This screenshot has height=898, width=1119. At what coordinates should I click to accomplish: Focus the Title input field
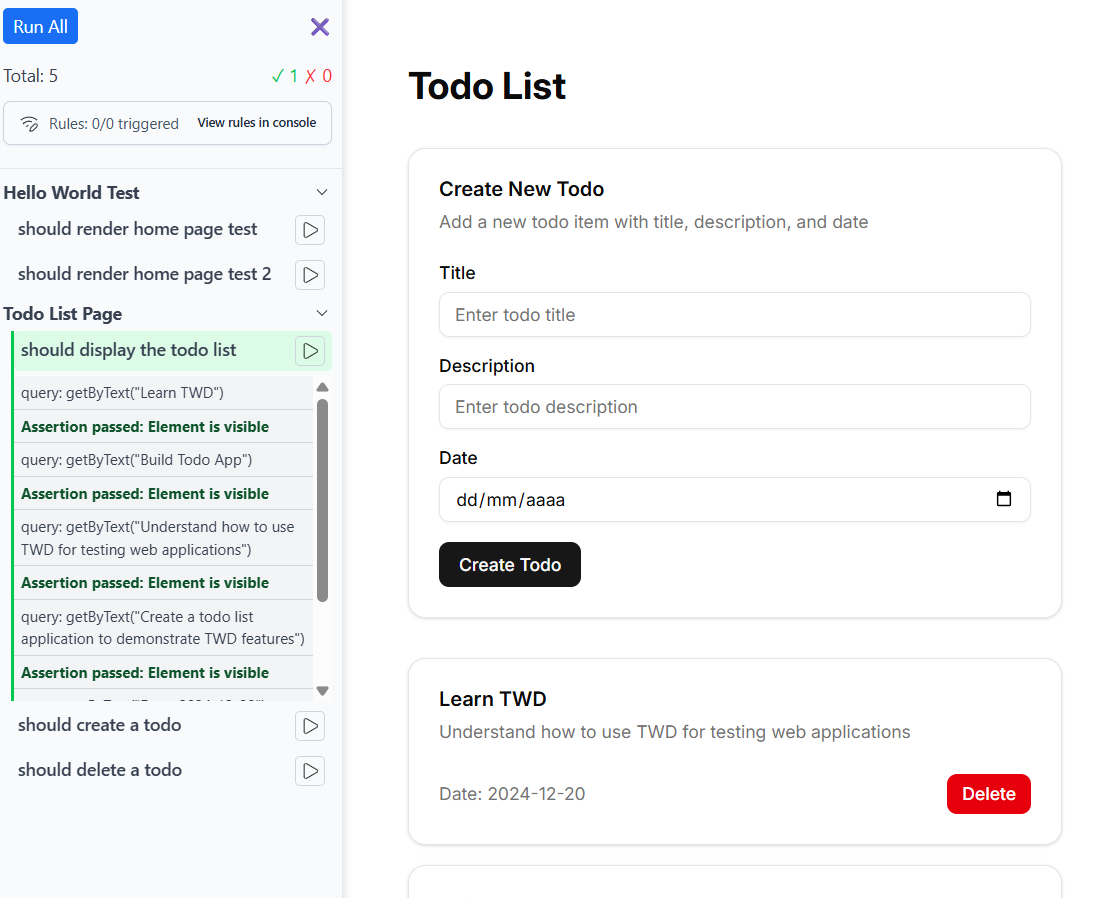click(x=734, y=315)
